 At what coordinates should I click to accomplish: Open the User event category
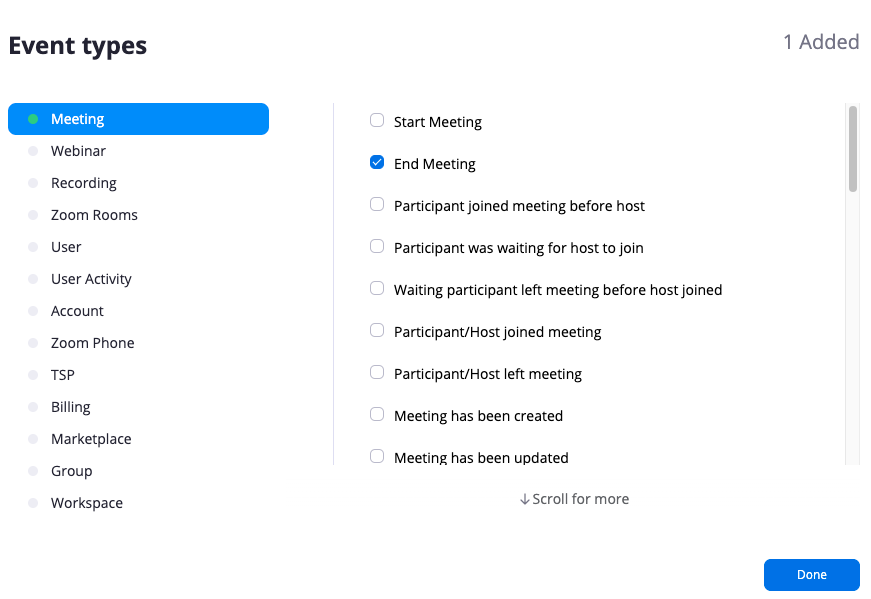pyautogui.click(x=66, y=247)
